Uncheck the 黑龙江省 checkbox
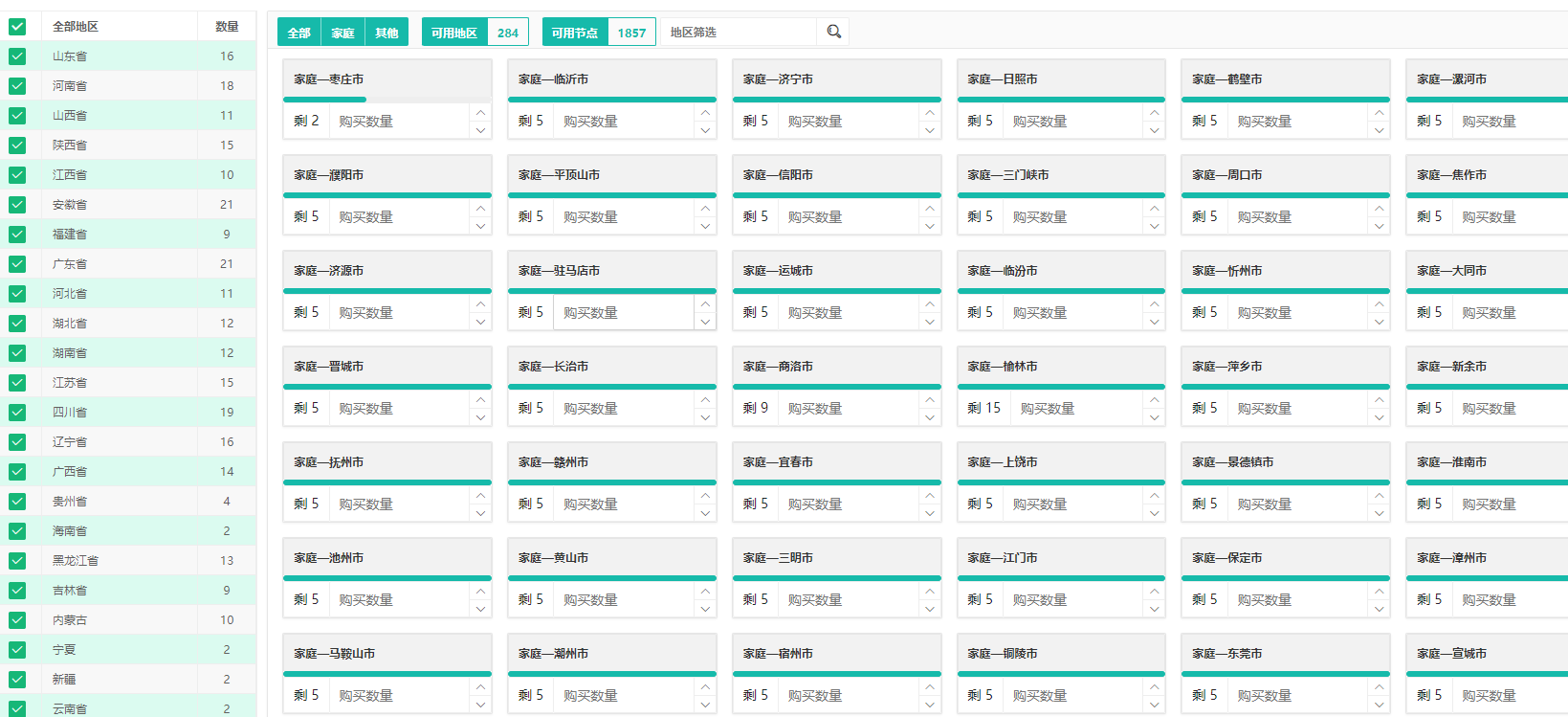This screenshot has width=1568, height=717. pos(17,561)
